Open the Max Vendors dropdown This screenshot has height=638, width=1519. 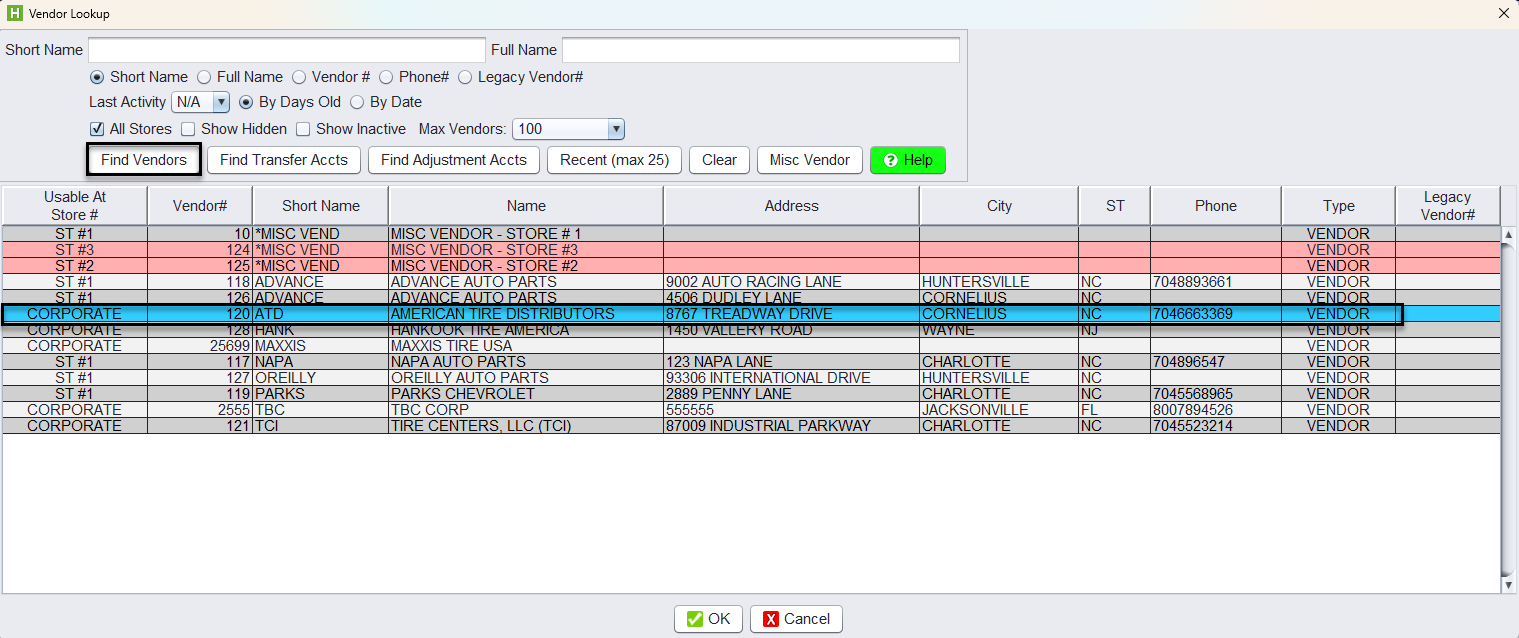click(x=568, y=129)
